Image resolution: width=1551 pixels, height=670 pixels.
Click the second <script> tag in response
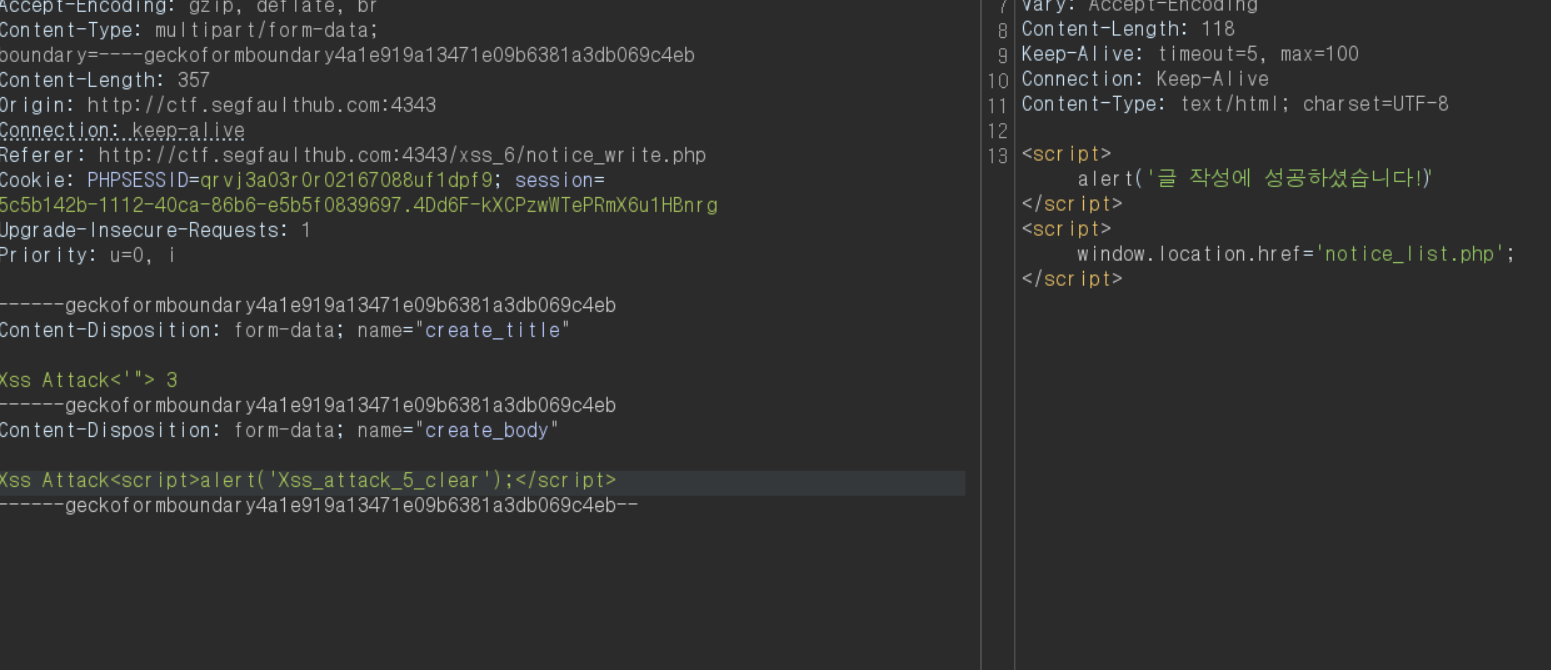tap(1066, 229)
